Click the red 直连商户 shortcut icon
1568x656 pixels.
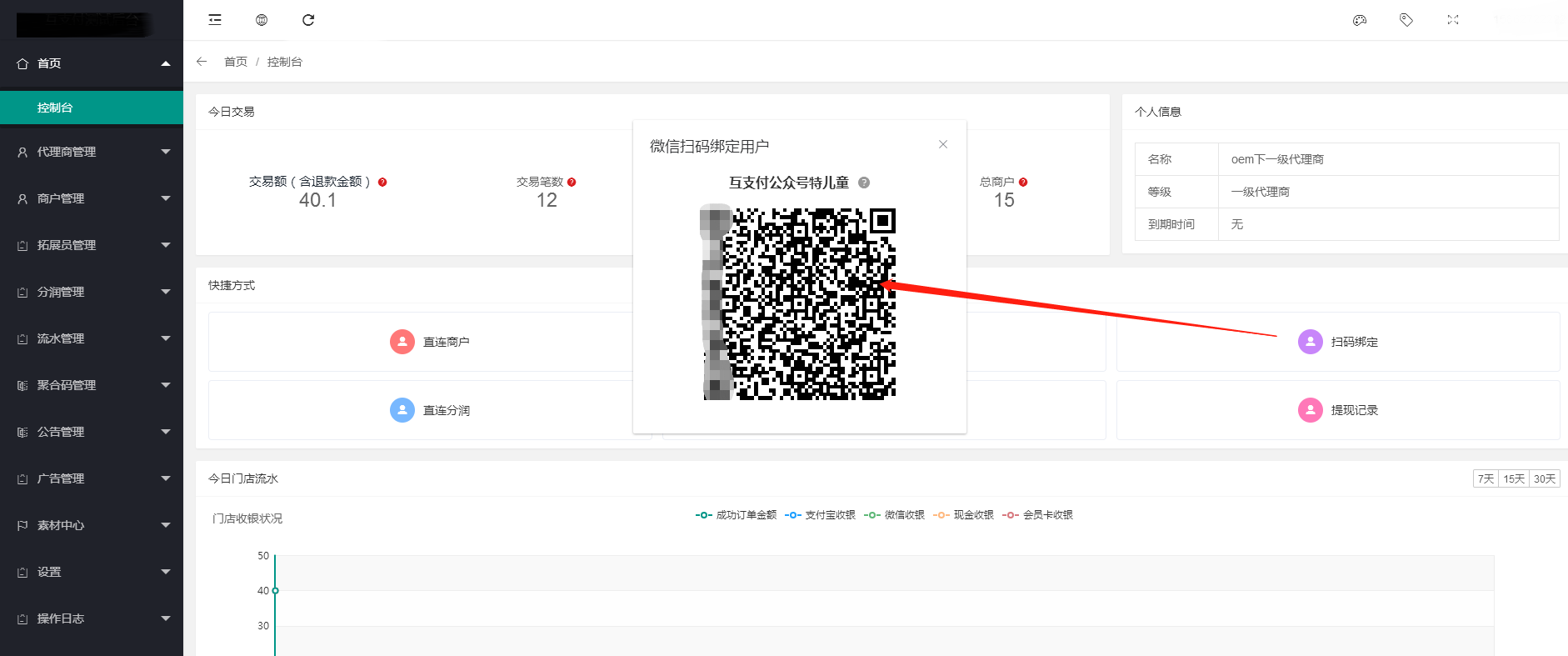tap(402, 342)
